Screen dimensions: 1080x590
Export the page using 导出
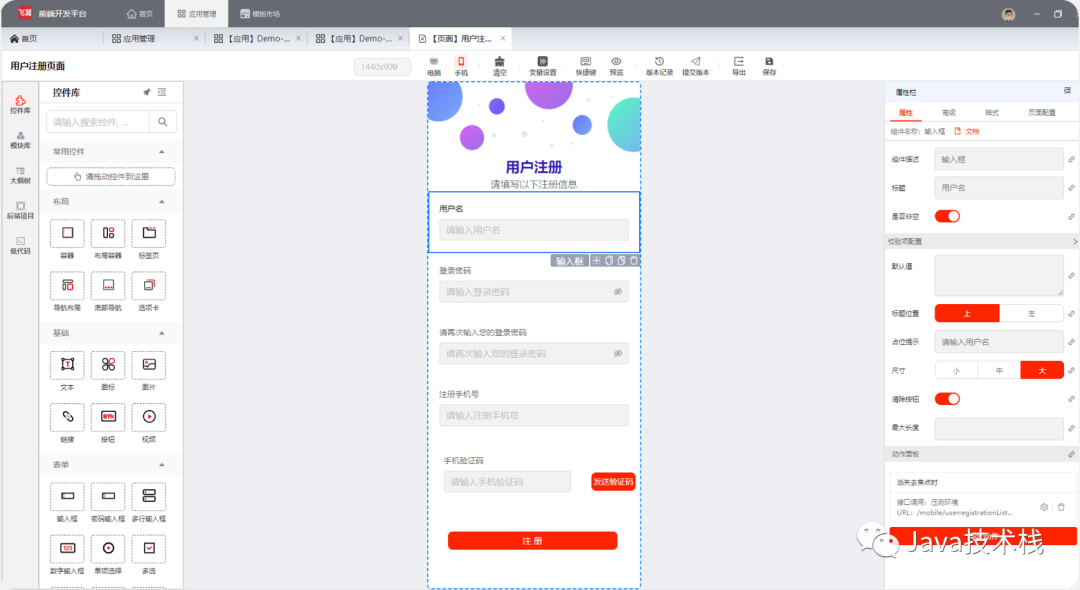738,66
